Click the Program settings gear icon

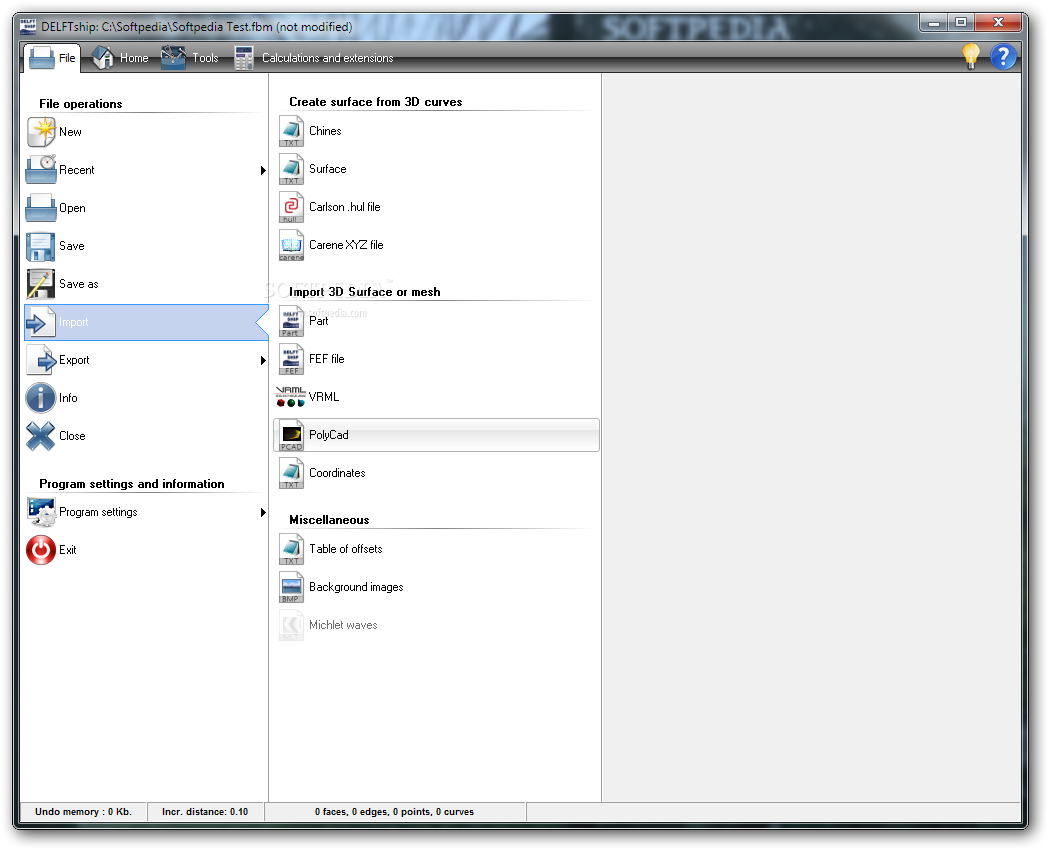41,512
